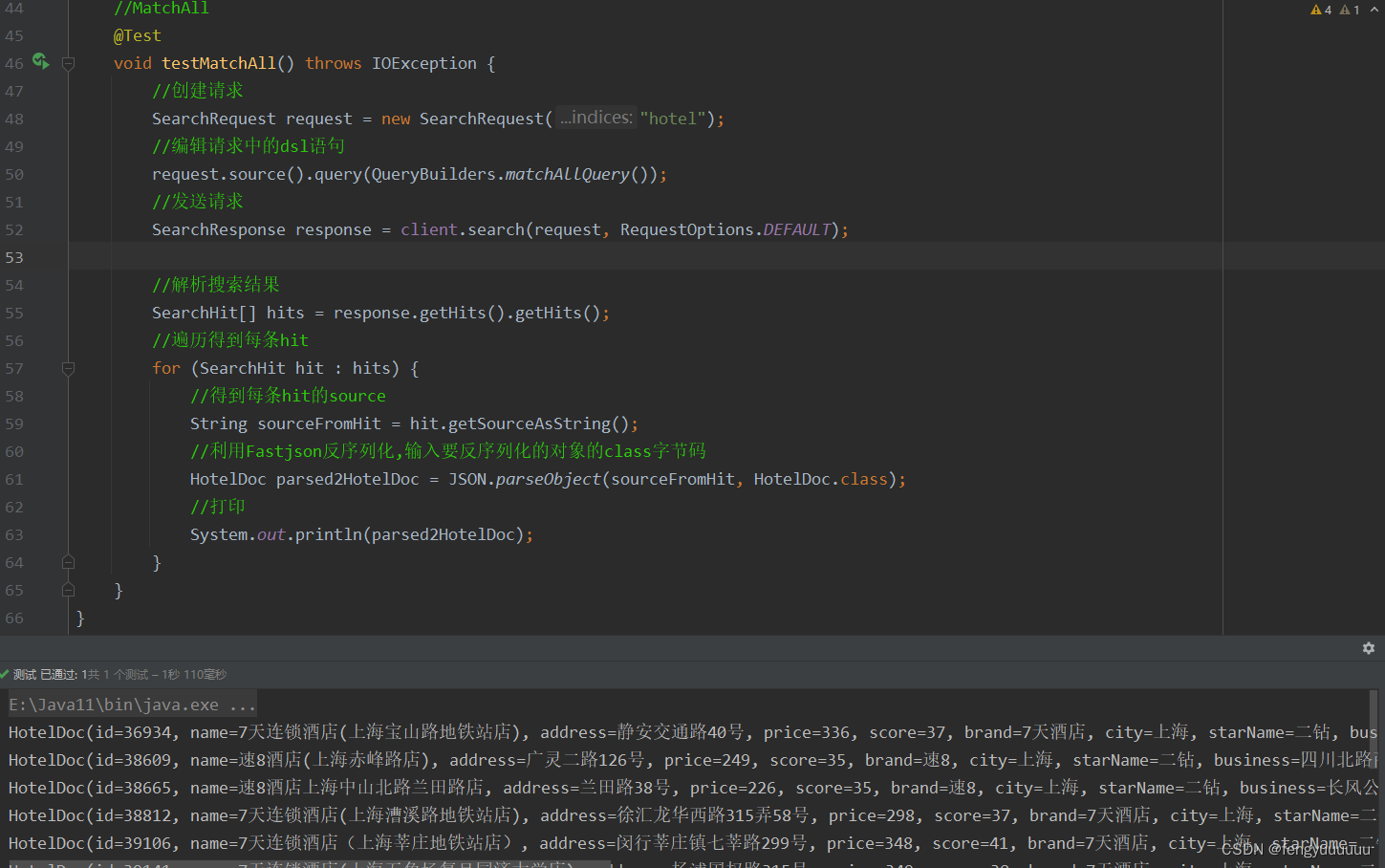Viewport: 1385px width, 868px height.
Task: Click the class keyword on line 61
Action: click(864, 479)
